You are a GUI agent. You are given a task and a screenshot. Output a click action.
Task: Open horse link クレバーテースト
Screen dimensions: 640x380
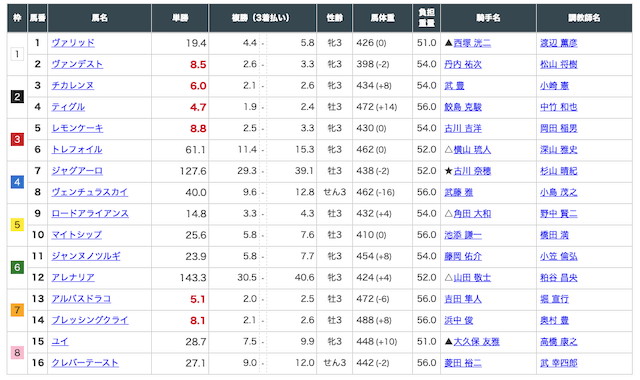[85, 362]
